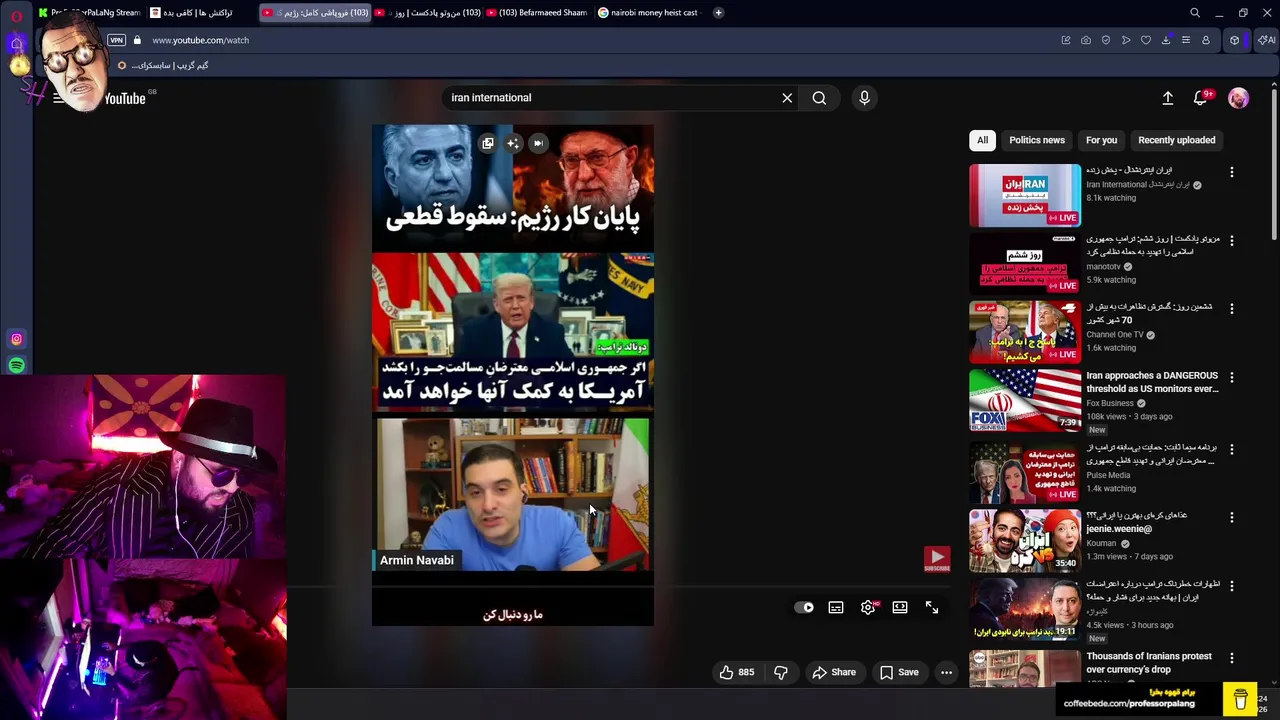The image size is (1280, 720).
Task: Open more actions three-dot menu below video
Action: coord(946,672)
